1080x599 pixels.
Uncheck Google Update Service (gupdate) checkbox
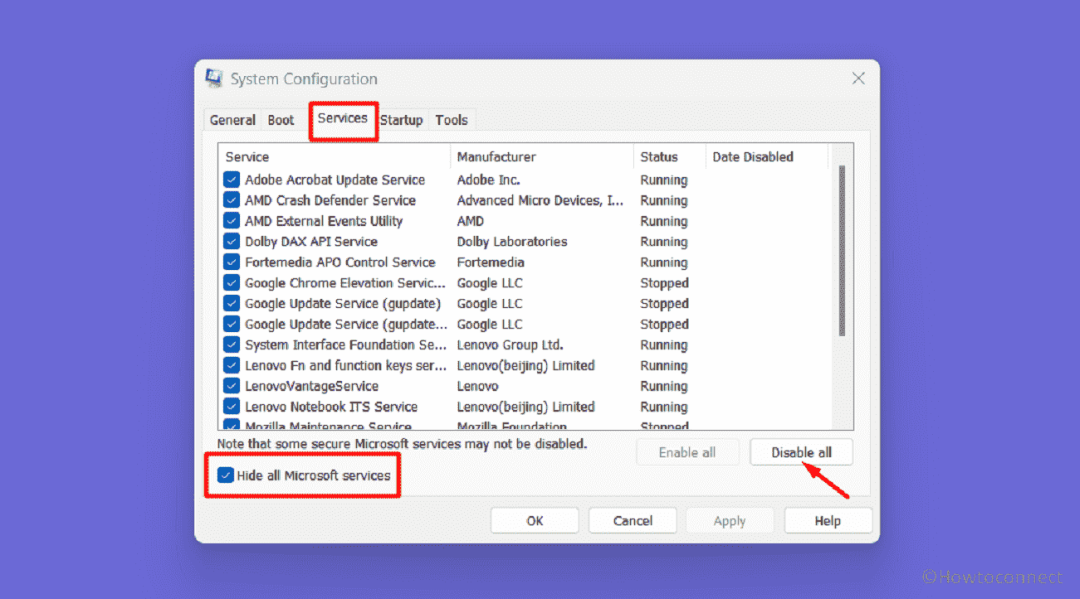click(231, 304)
